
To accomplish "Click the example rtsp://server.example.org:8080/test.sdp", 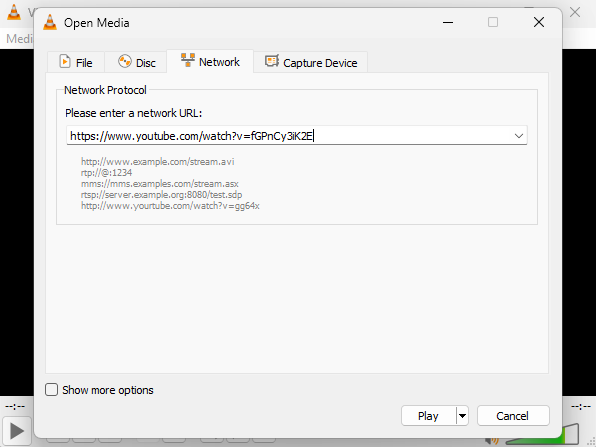I will 161,195.
